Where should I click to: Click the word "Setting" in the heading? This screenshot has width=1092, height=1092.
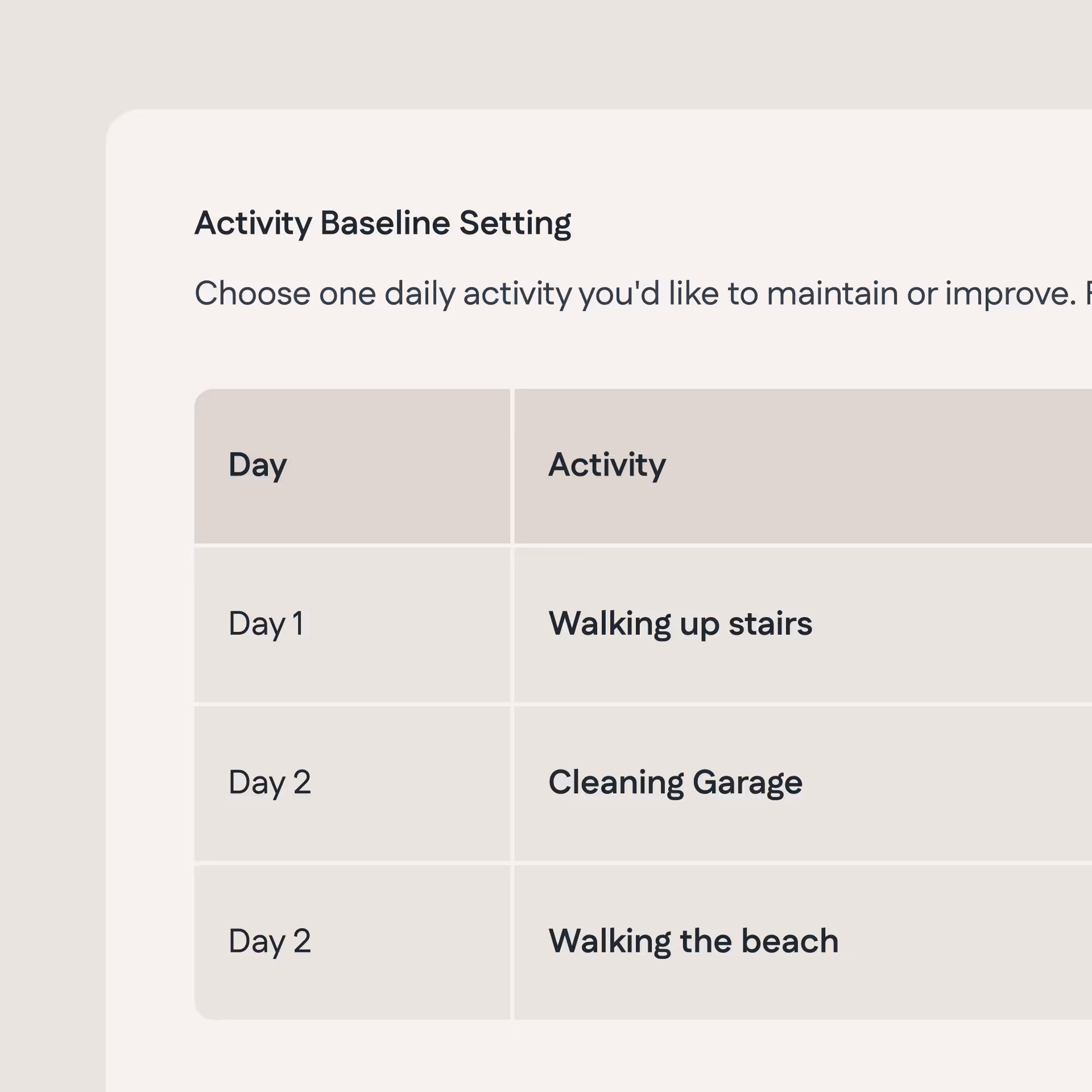pyautogui.click(x=515, y=223)
